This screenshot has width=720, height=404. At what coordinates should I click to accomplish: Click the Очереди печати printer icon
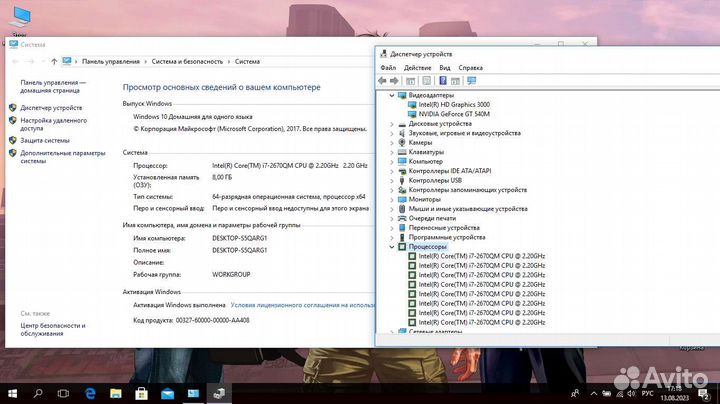click(x=402, y=218)
